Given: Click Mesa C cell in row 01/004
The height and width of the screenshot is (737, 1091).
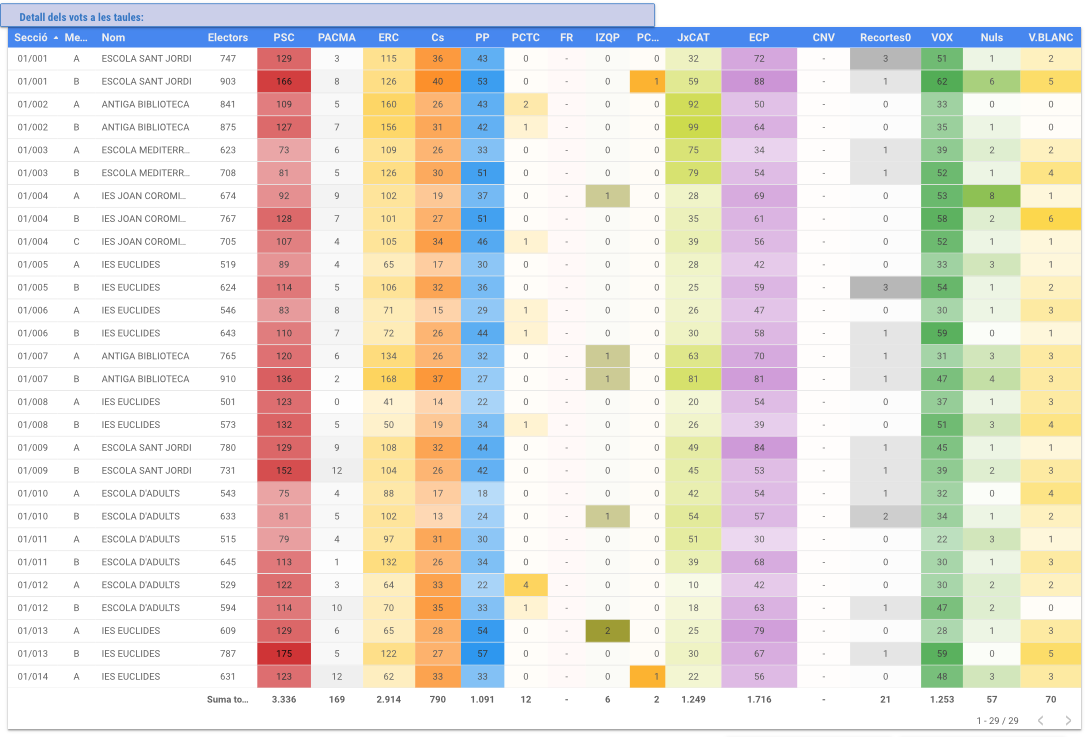Looking at the screenshot, I should 76,241.
